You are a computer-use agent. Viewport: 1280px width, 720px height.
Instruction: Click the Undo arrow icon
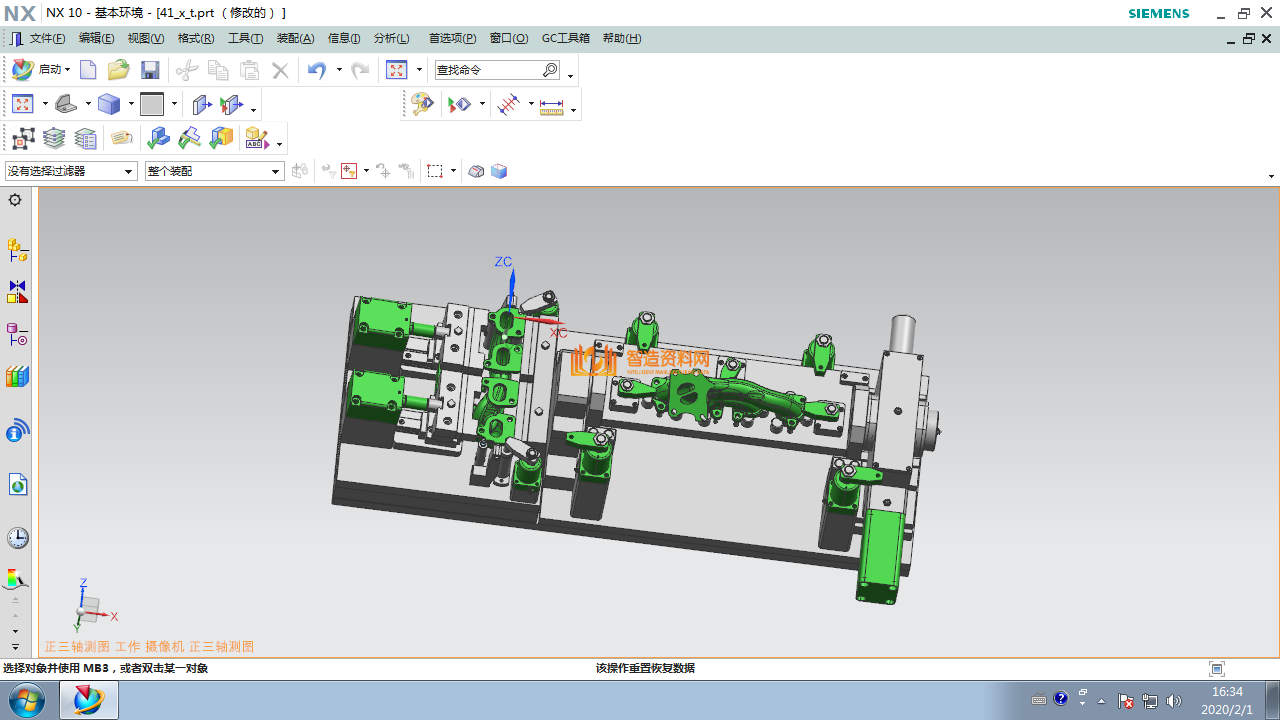click(317, 70)
